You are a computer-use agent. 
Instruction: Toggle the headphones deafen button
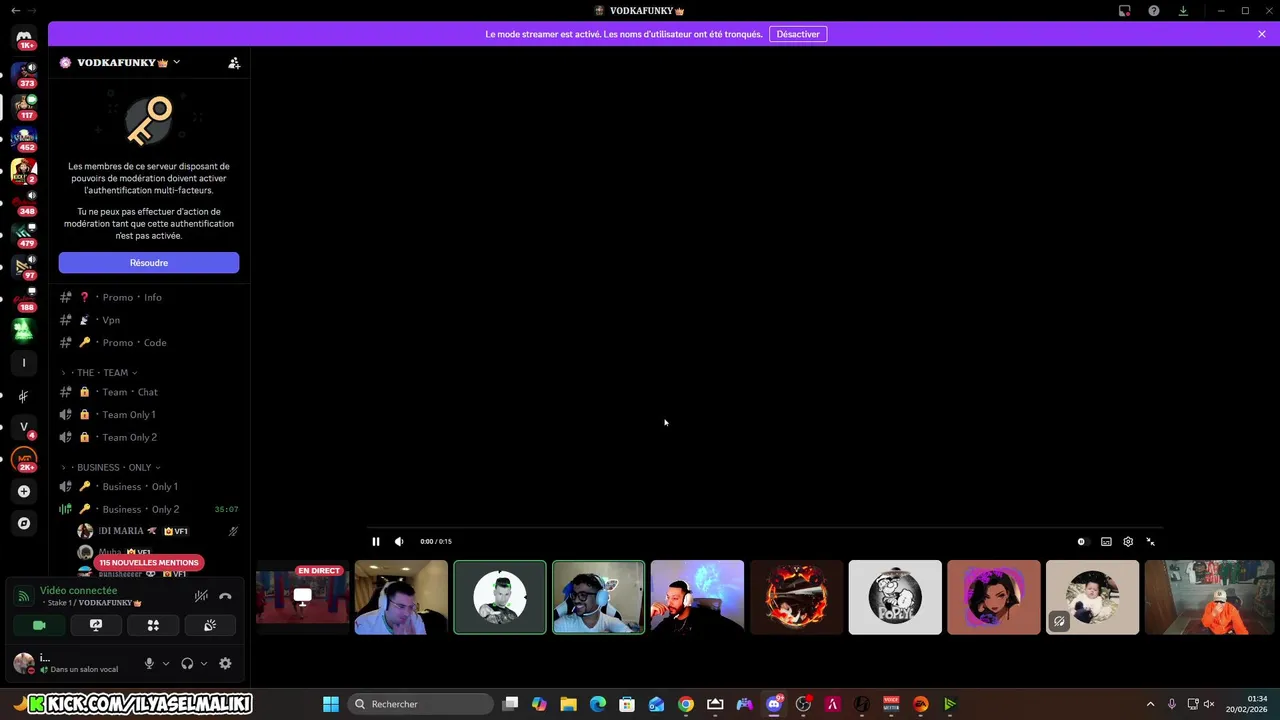pos(187,663)
